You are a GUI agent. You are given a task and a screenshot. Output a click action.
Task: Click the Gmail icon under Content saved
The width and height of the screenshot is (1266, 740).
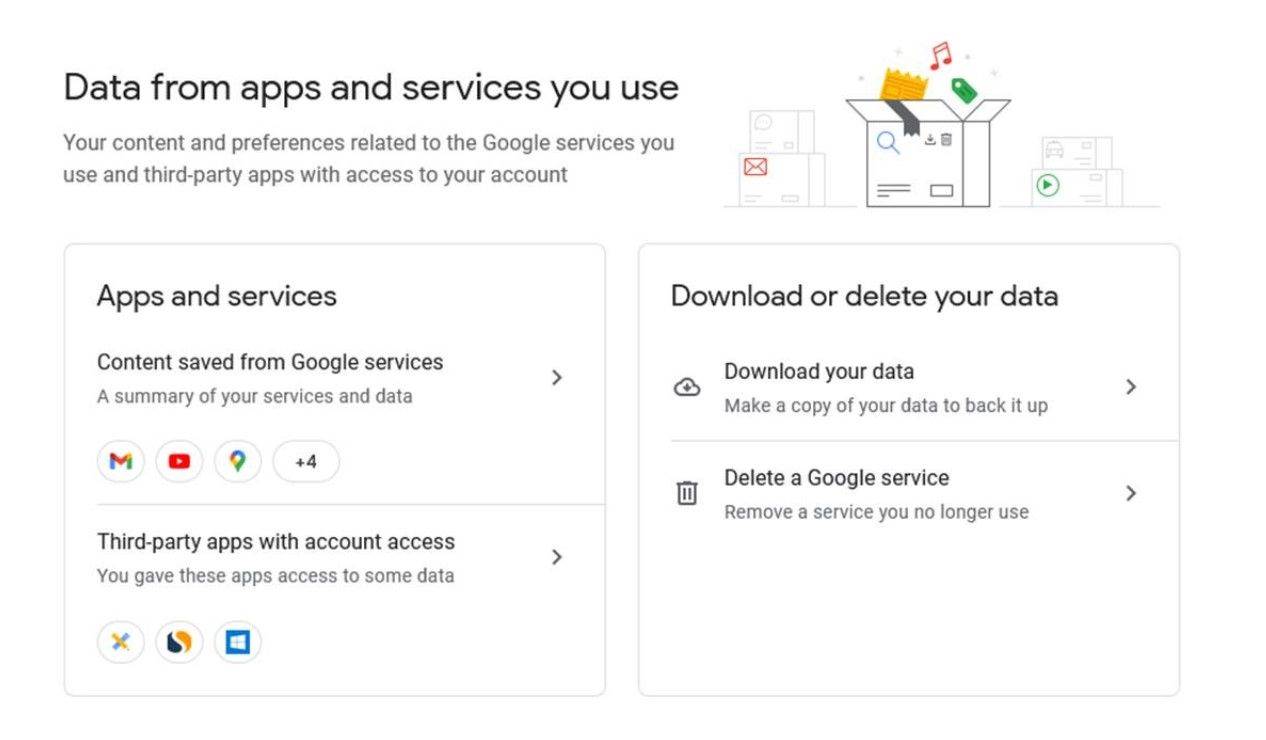(120, 461)
